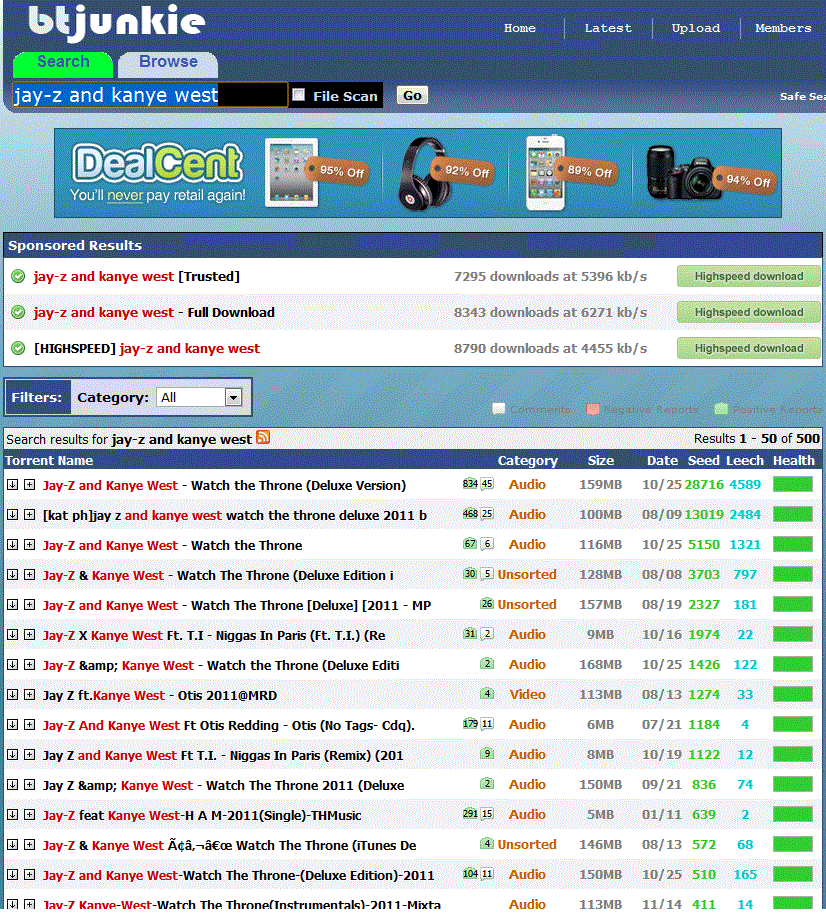Click Highspeed download for the Trusted result
Image resolution: width=826 pixels, height=916 pixels.
click(748, 276)
